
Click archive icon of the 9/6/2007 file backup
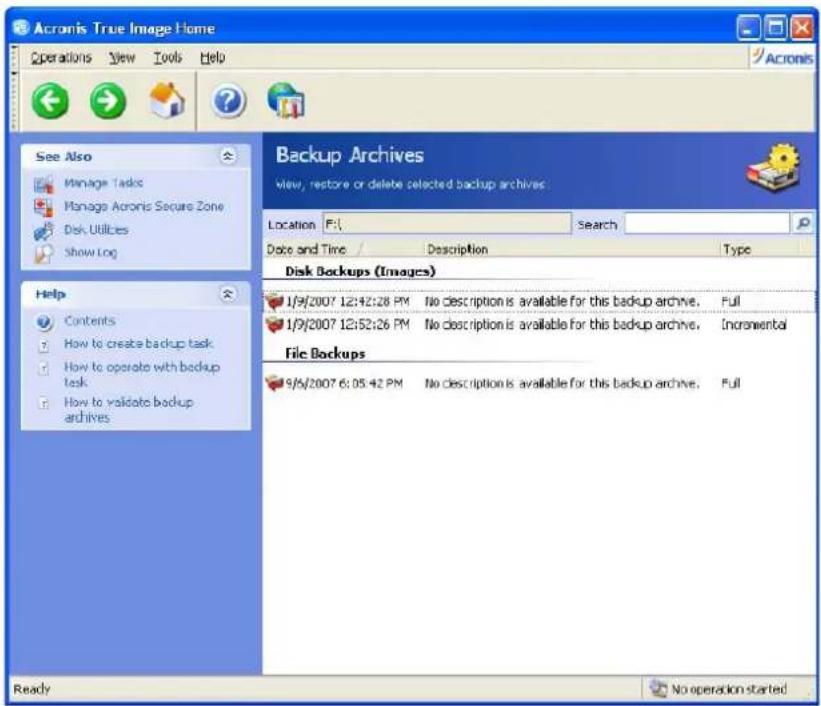274,383
